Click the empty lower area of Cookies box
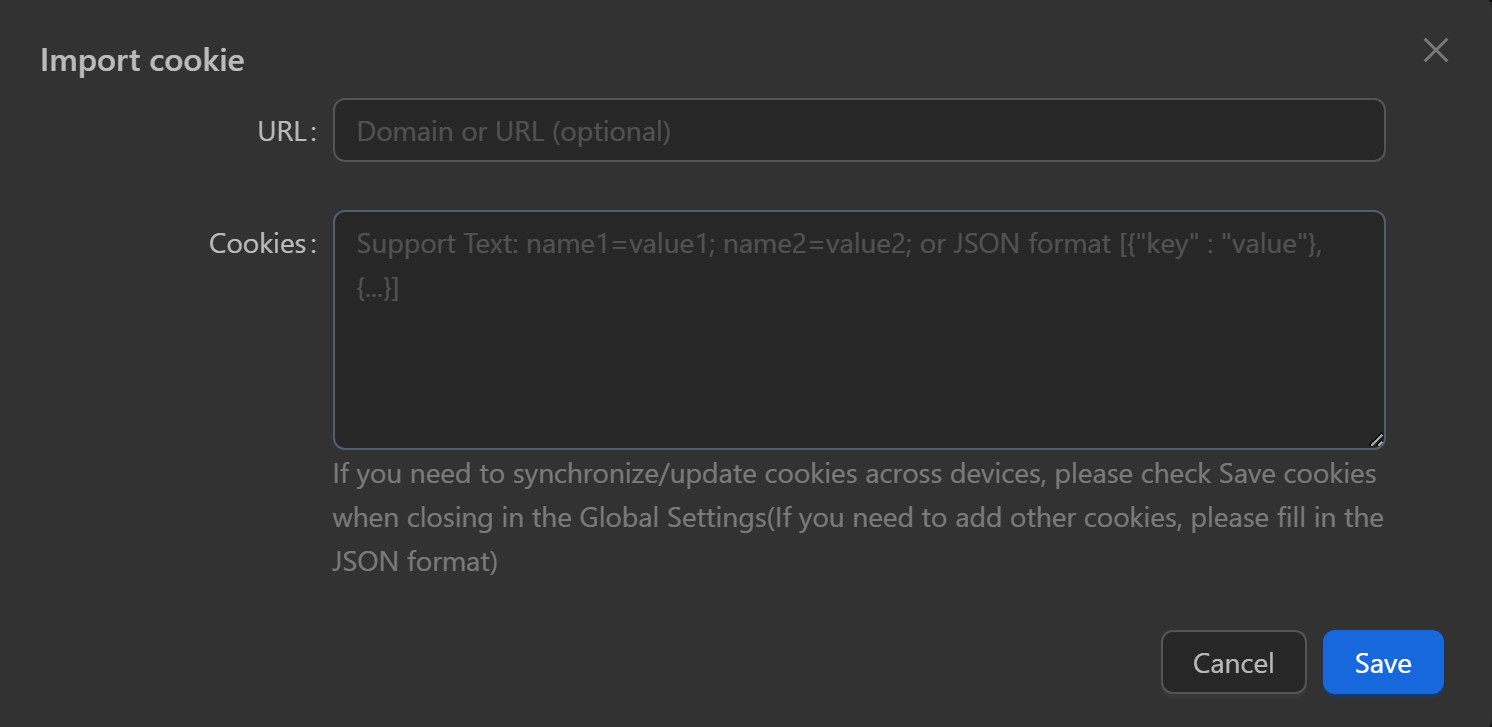 (x=858, y=390)
